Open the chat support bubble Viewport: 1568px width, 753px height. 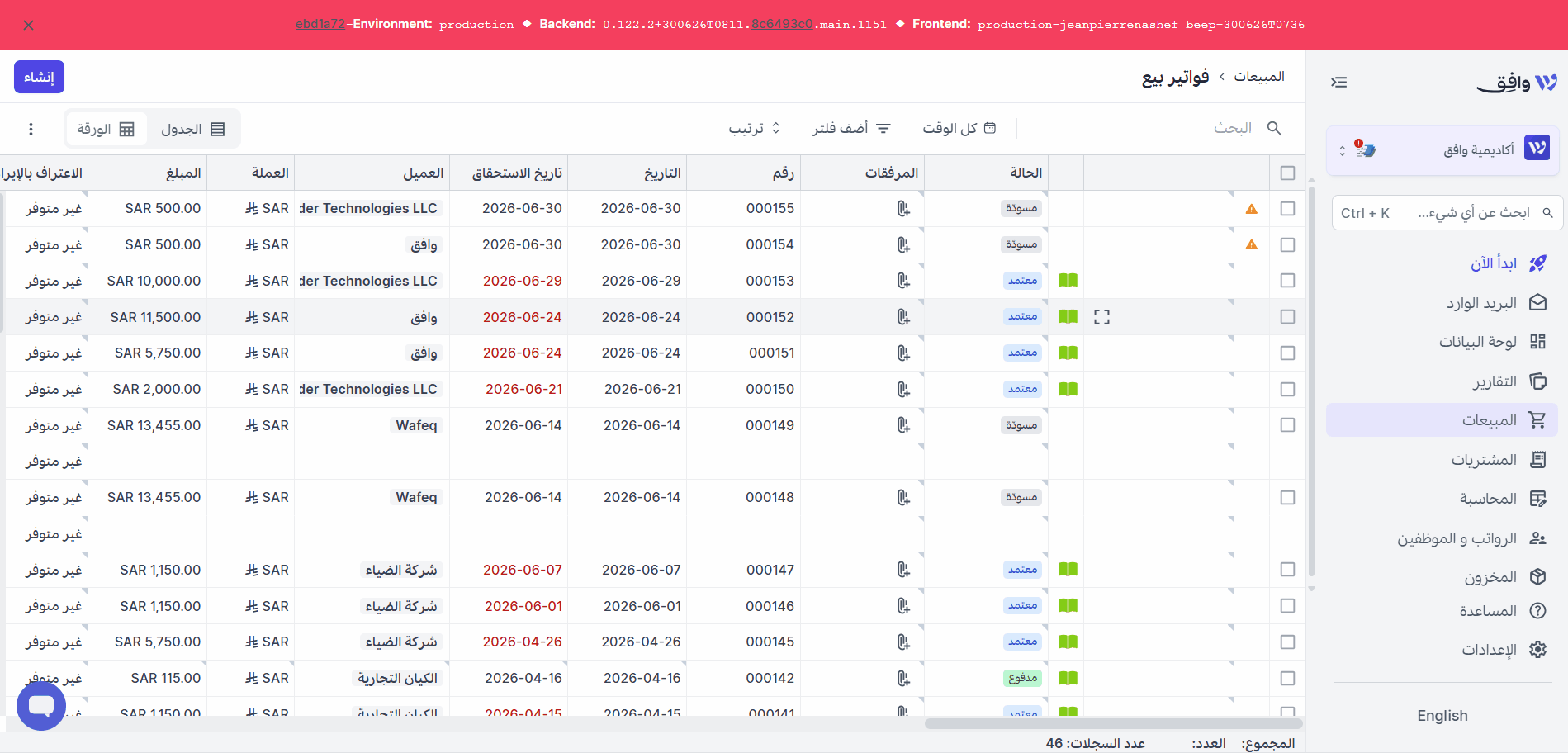(x=41, y=705)
